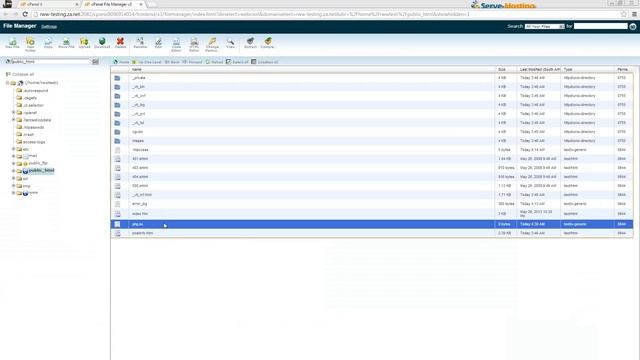Launch the HTML Editor

(194, 44)
